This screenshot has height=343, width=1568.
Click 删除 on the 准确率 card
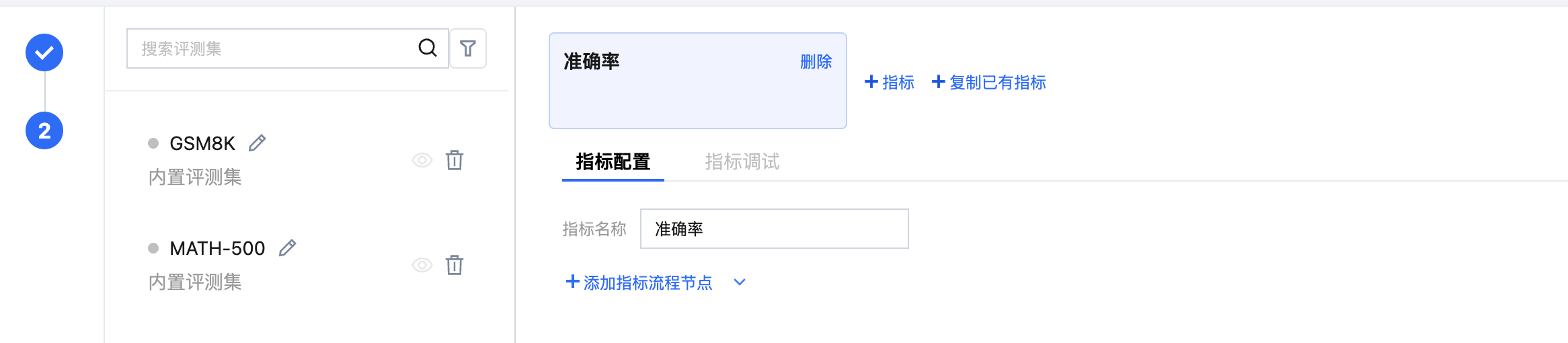(x=816, y=62)
